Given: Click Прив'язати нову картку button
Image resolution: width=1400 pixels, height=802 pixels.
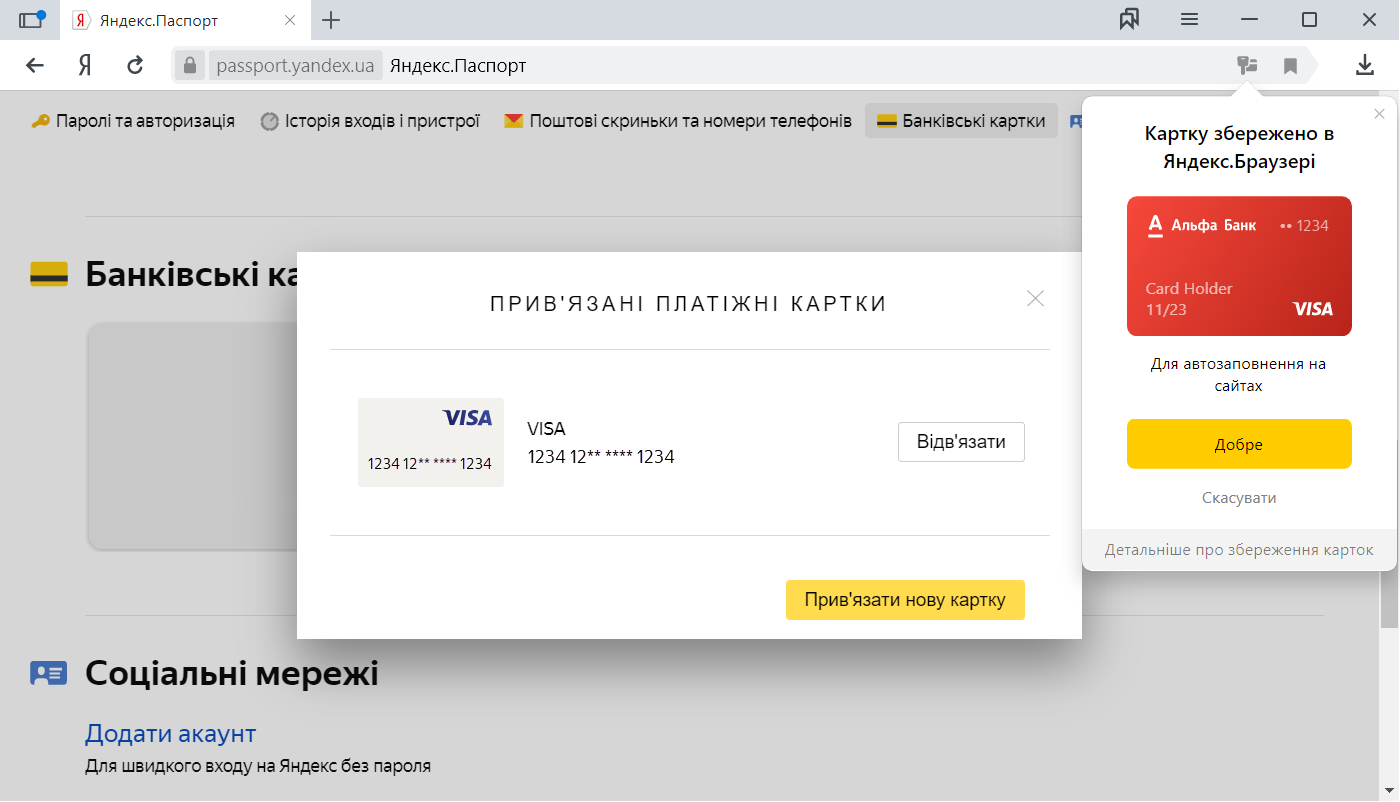Looking at the screenshot, I should point(905,600).
